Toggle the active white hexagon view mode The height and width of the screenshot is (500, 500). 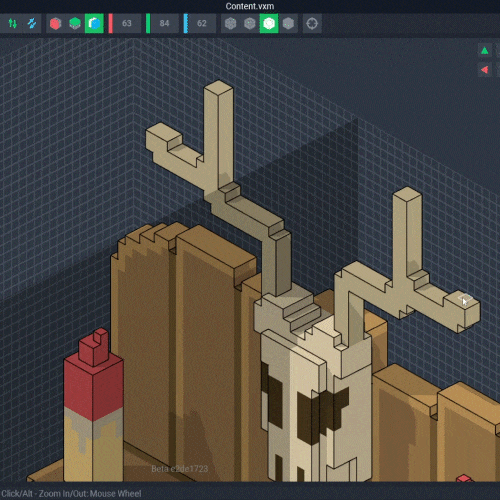(269, 23)
